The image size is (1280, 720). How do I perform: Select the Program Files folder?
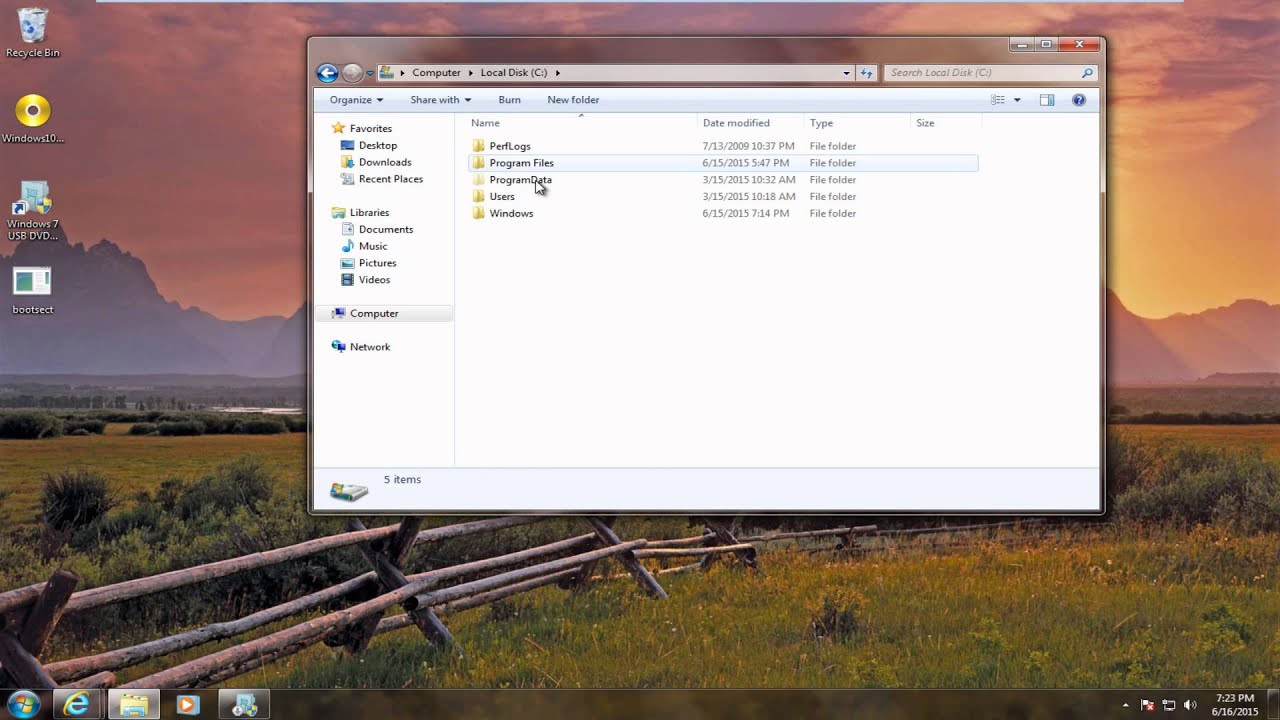click(x=723, y=163)
